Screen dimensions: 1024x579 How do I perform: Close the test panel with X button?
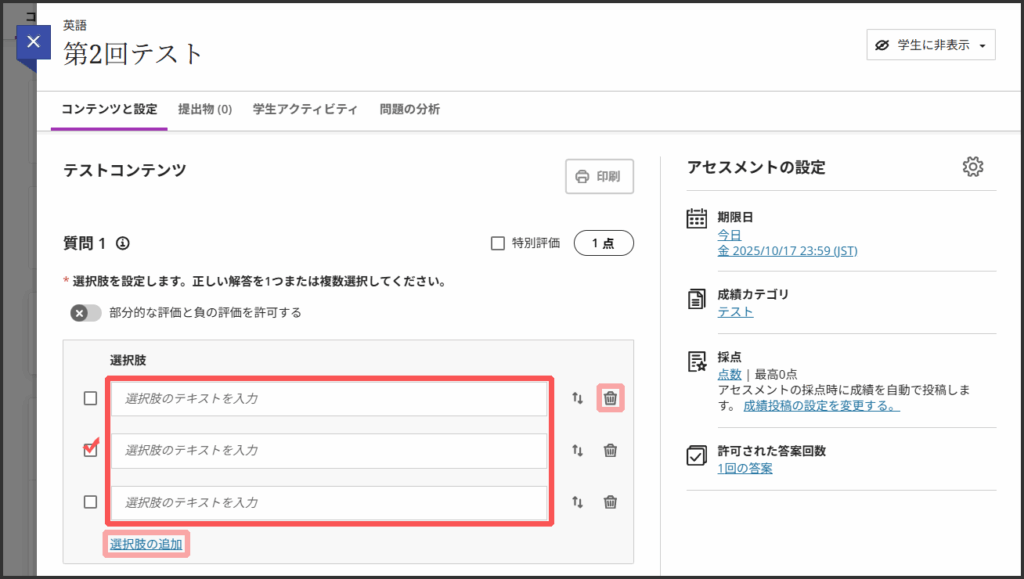point(33,42)
